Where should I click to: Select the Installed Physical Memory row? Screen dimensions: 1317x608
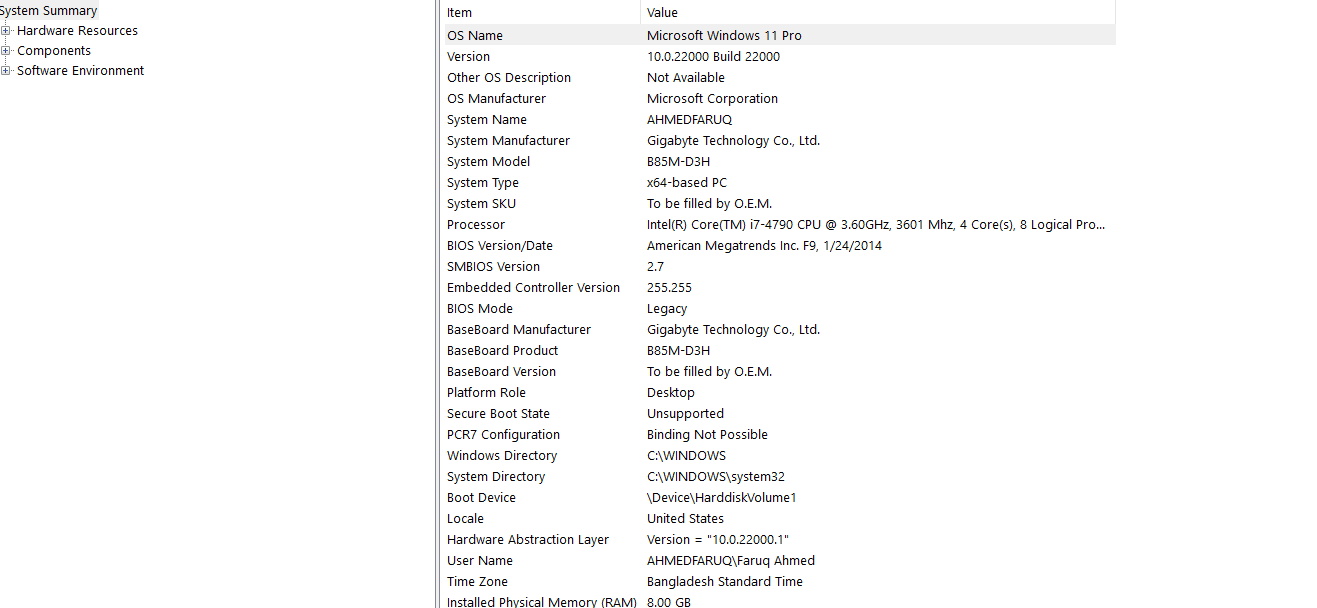[x=778, y=601]
